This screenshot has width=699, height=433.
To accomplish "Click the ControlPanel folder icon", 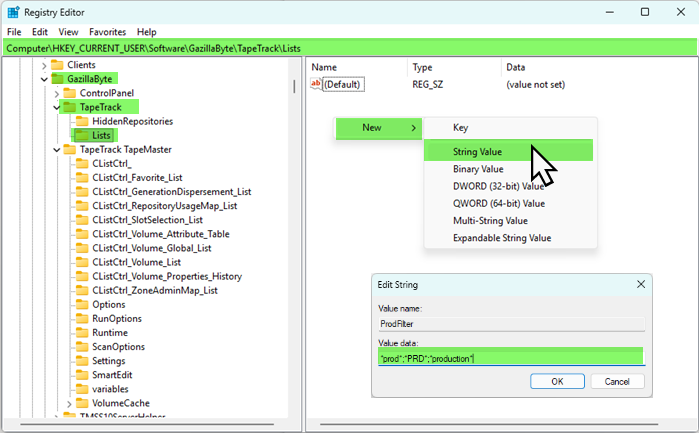I will pos(70,93).
